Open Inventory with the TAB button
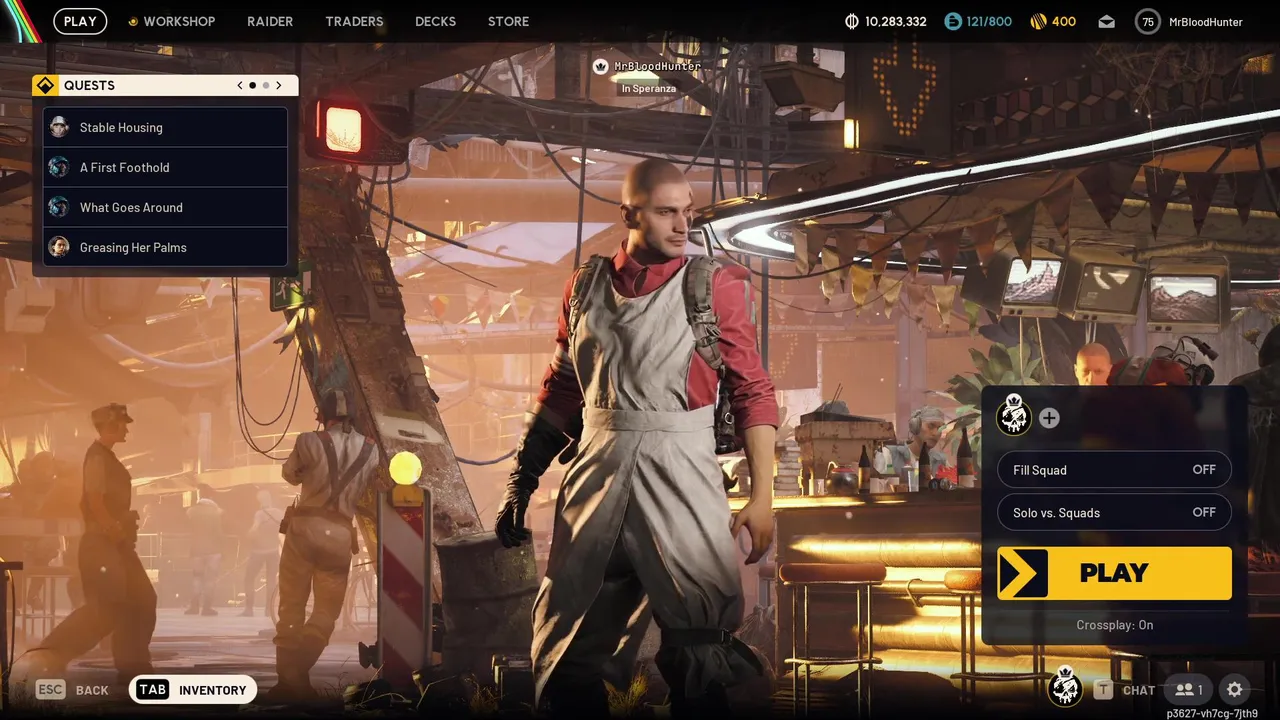The image size is (1280, 720). [193, 690]
